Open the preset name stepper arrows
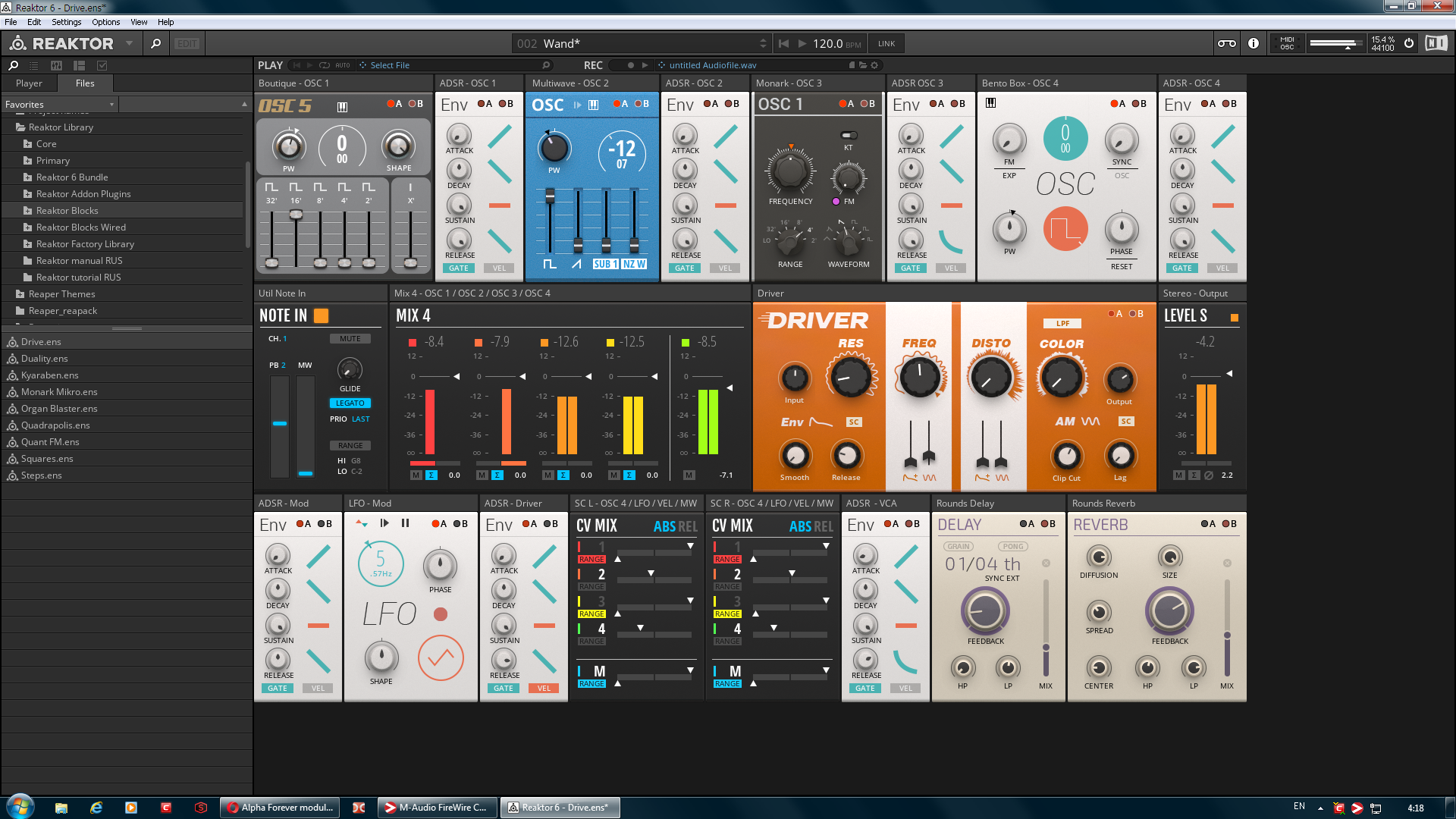Screen dimensions: 1456x819 coord(763,43)
